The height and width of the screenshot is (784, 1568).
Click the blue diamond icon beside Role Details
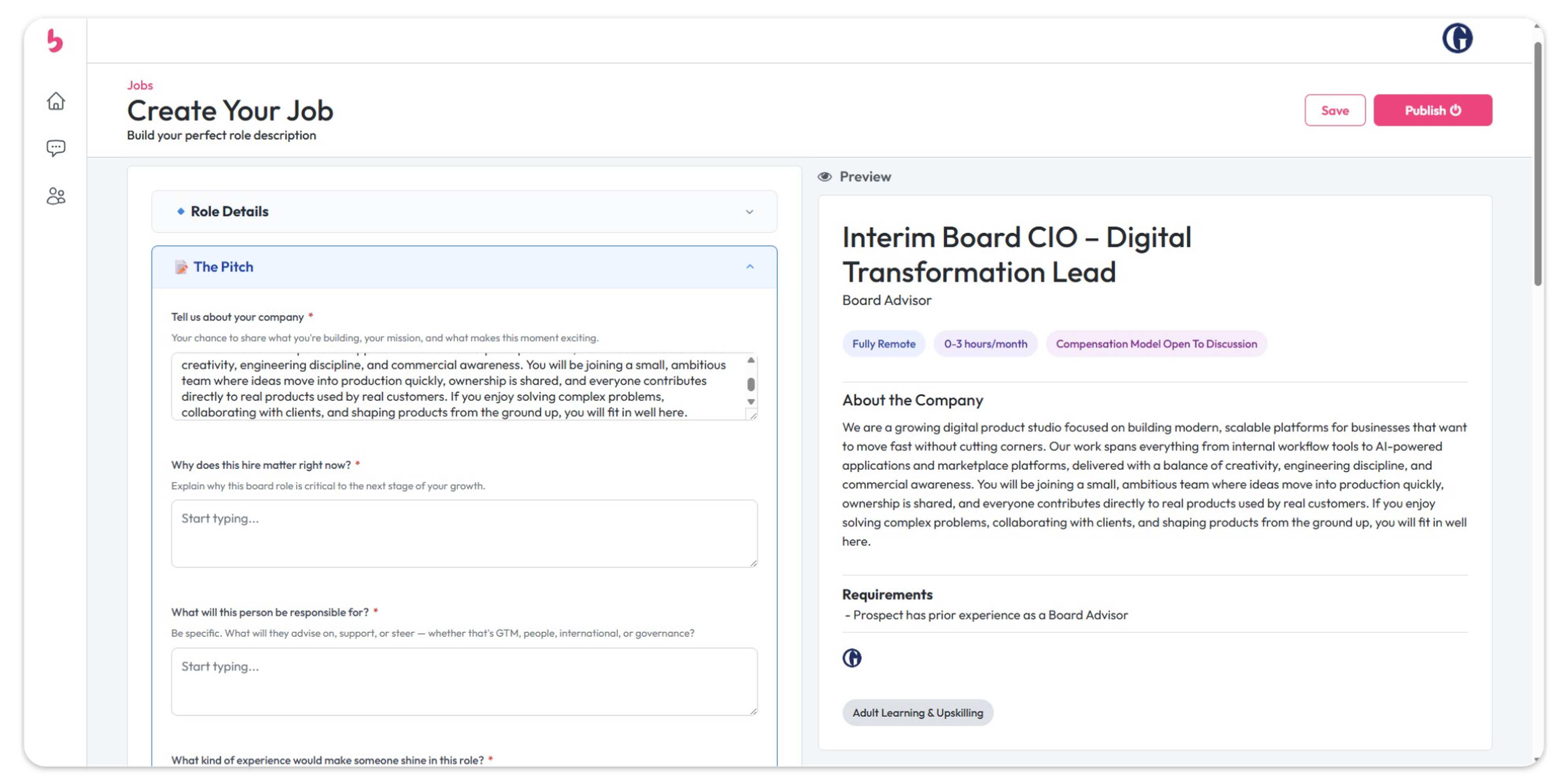(x=181, y=211)
